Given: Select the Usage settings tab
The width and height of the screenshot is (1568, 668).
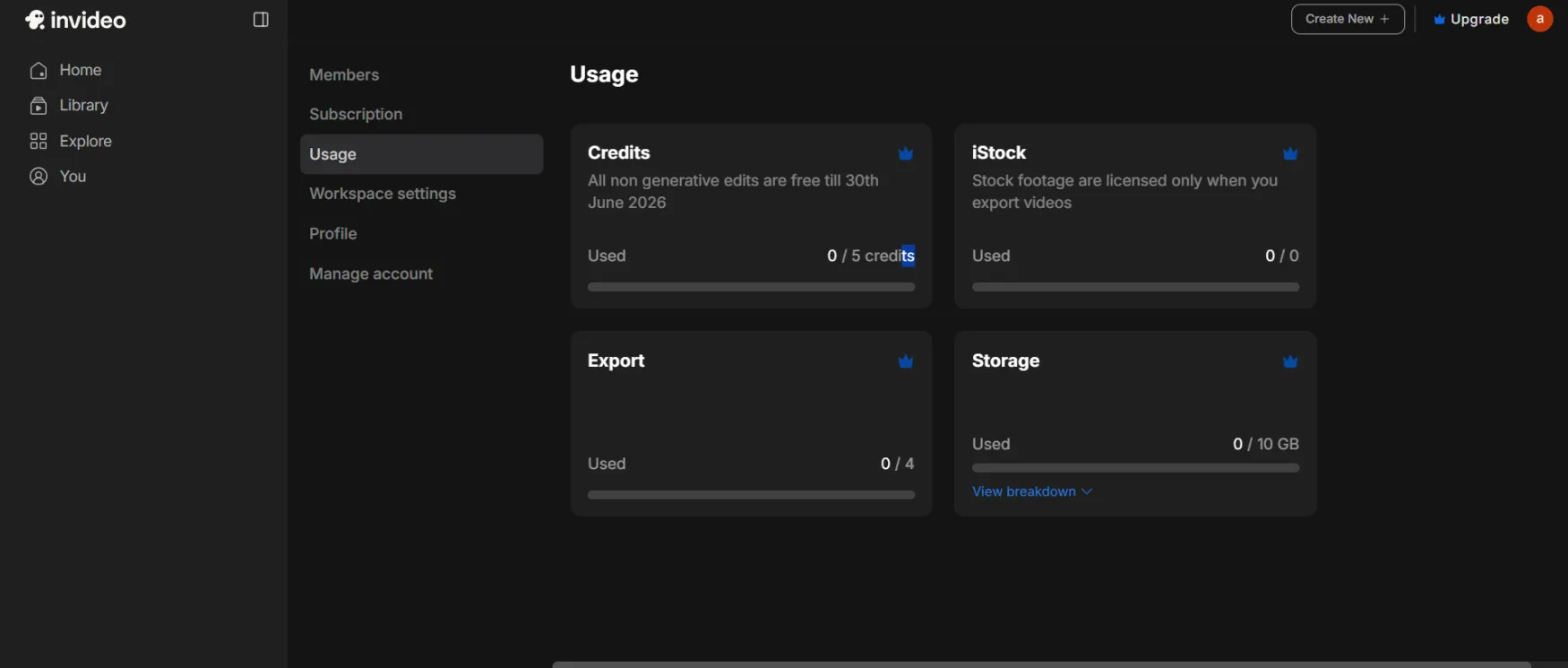Looking at the screenshot, I should pyautogui.click(x=421, y=154).
